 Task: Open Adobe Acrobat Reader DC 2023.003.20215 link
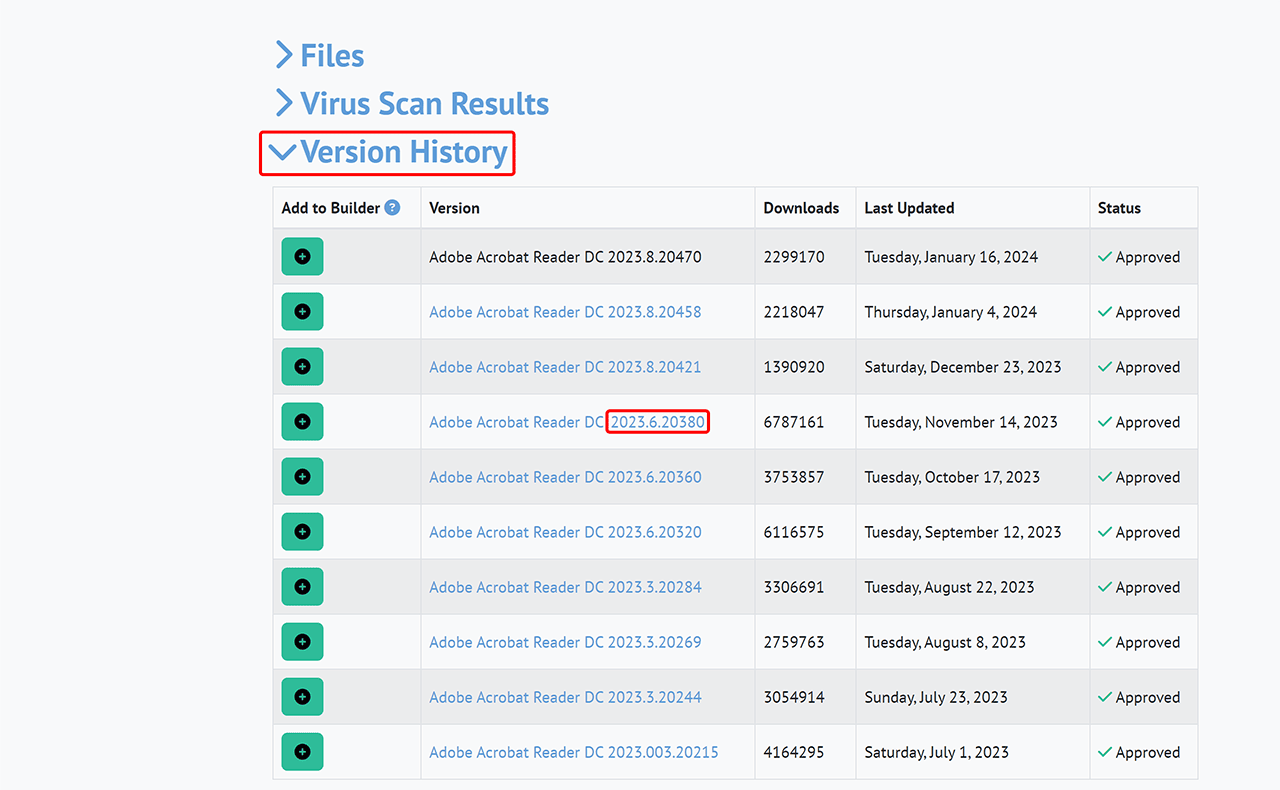[x=573, y=752]
